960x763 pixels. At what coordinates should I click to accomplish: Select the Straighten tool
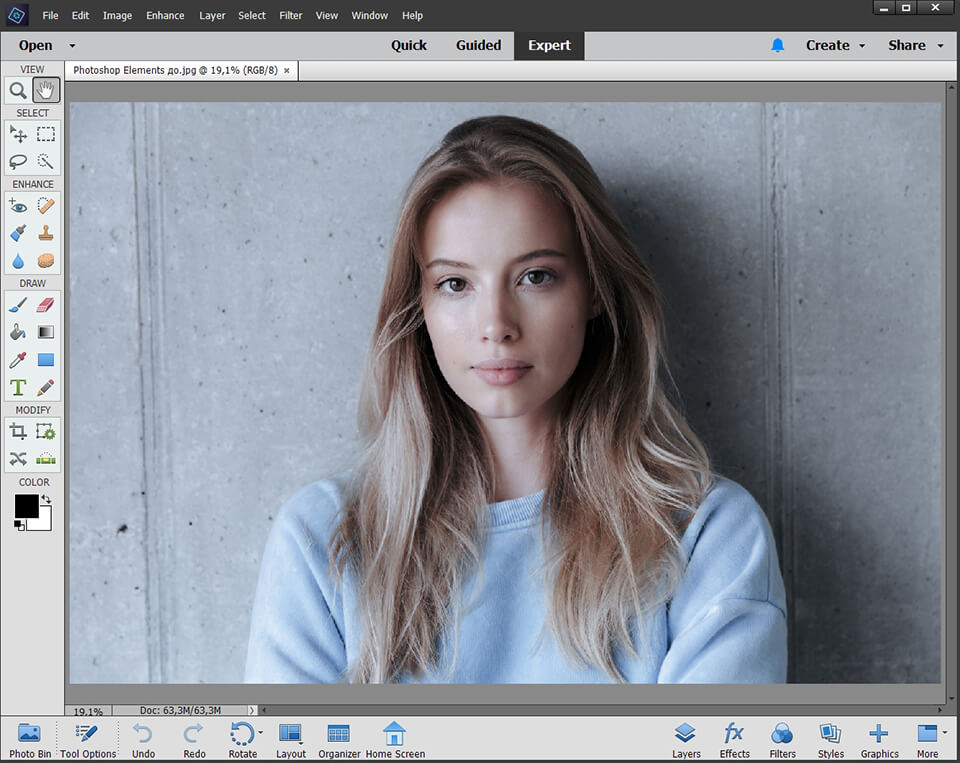pos(46,459)
